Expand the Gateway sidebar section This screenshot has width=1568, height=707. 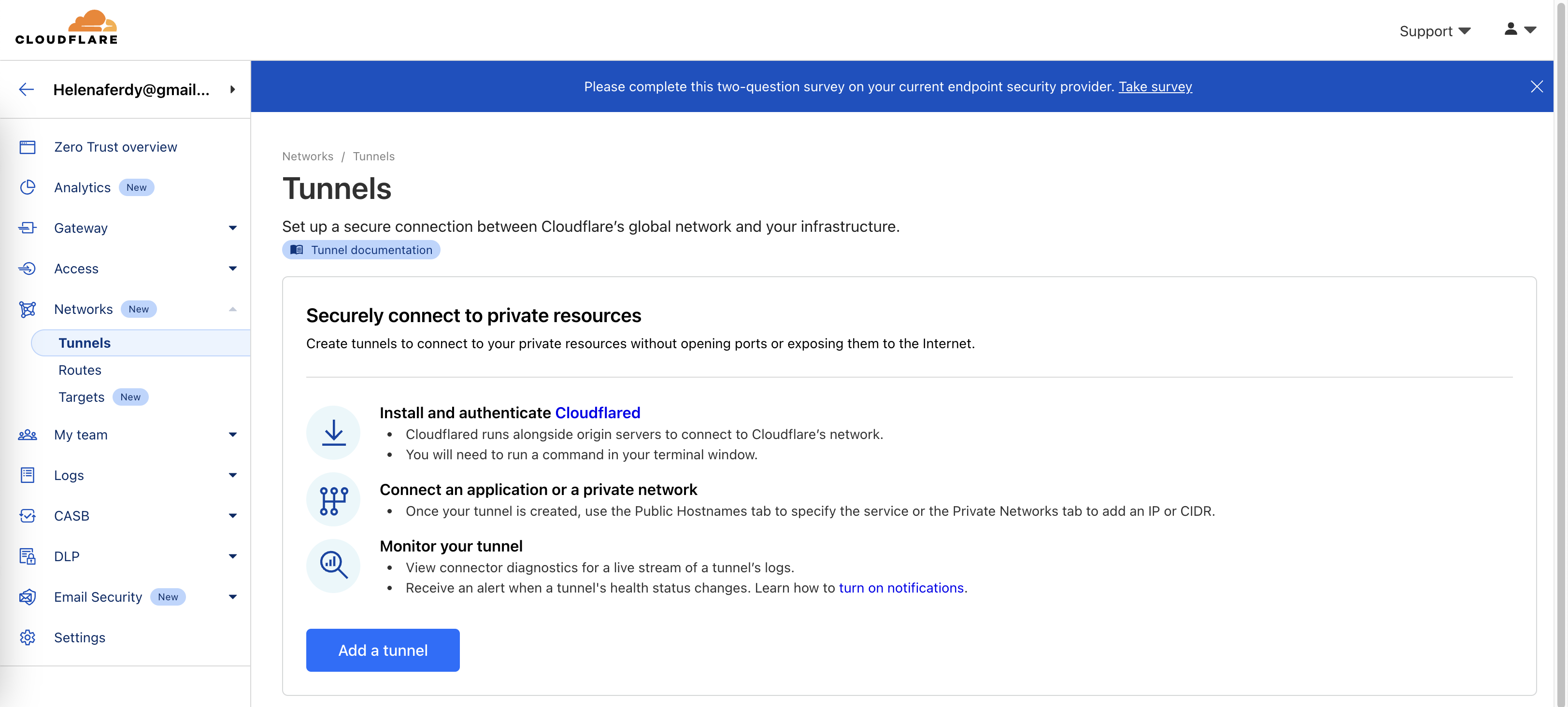(232, 228)
